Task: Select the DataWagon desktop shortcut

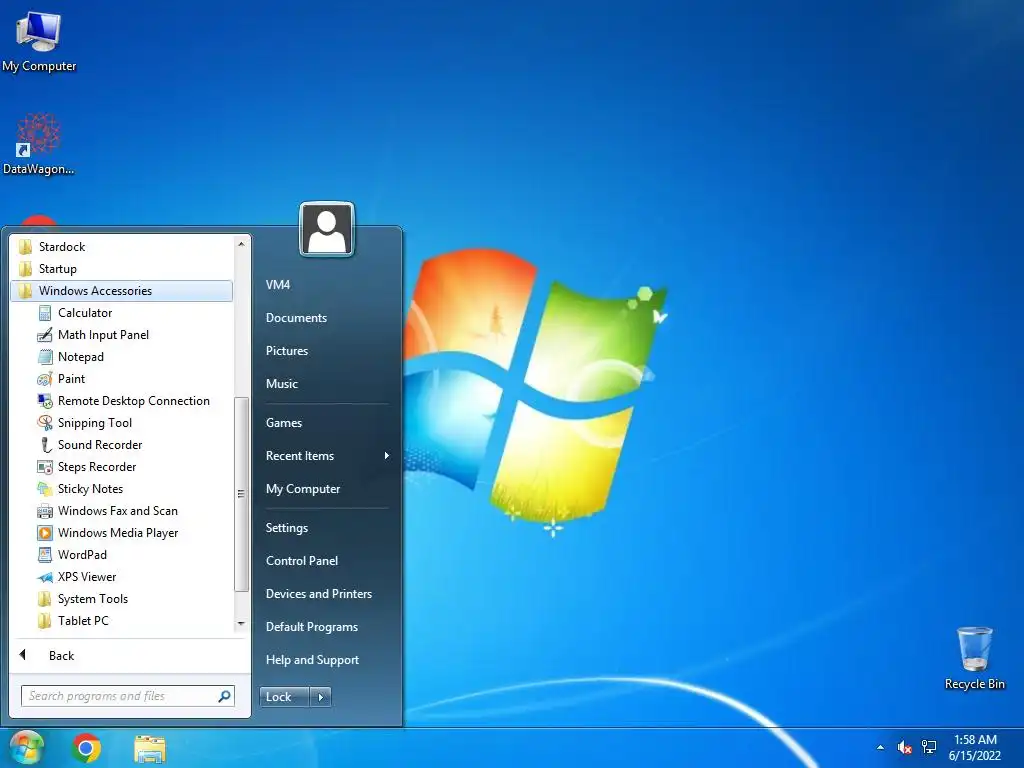Action: [39, 145]
